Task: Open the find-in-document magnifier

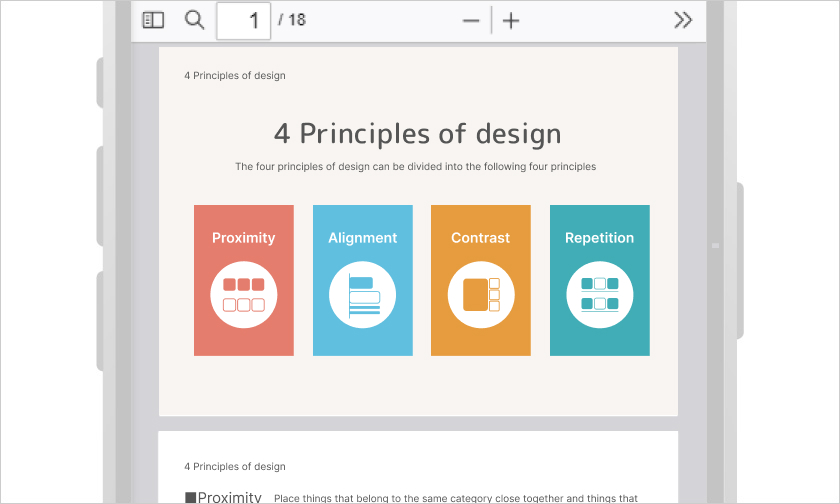Action: pyautogui.click(x=195, y=20)
